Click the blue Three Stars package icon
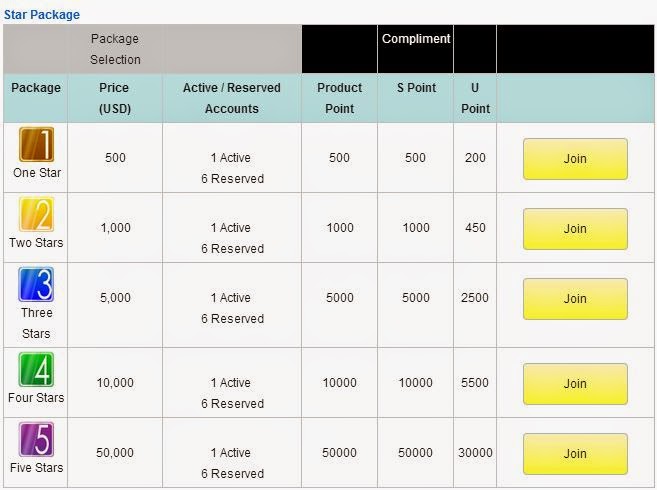Viewport: 657px width, 490px height. pyautogui.click(x=36, y=284)
